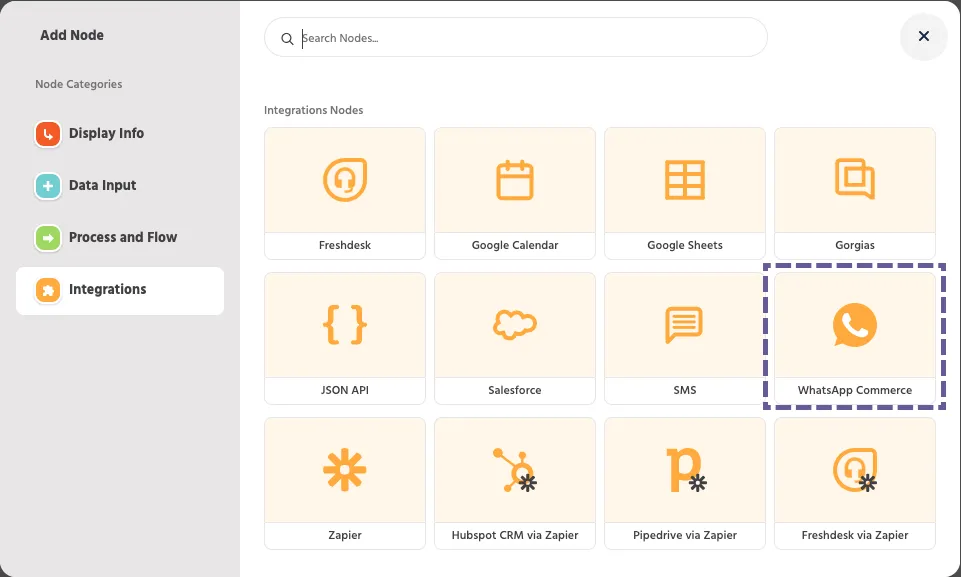Pick the Gorgias node icon
The image size is (961, 577).
click(855, 179)
